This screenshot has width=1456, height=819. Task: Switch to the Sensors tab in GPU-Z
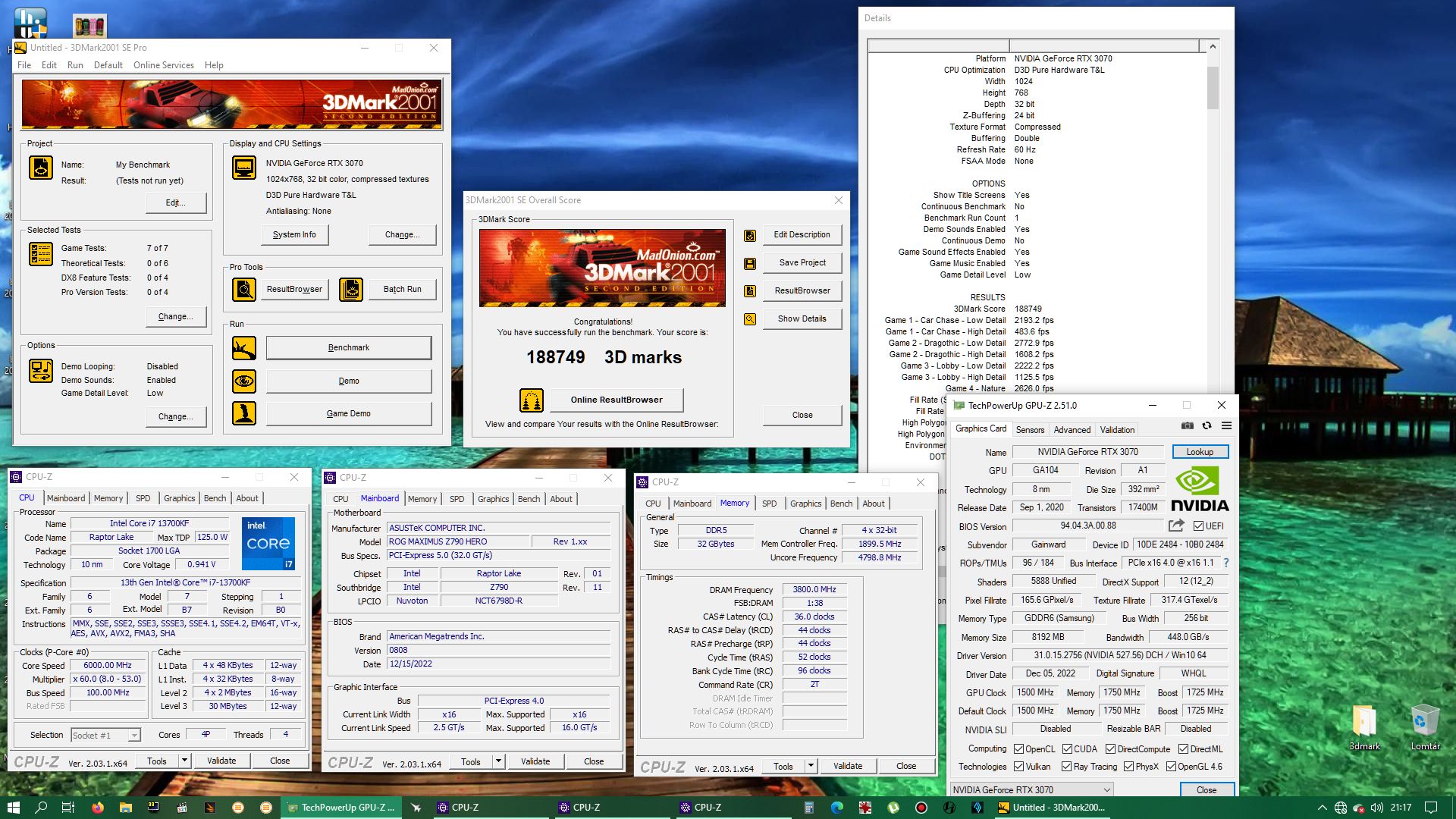tap(1030, 429)
